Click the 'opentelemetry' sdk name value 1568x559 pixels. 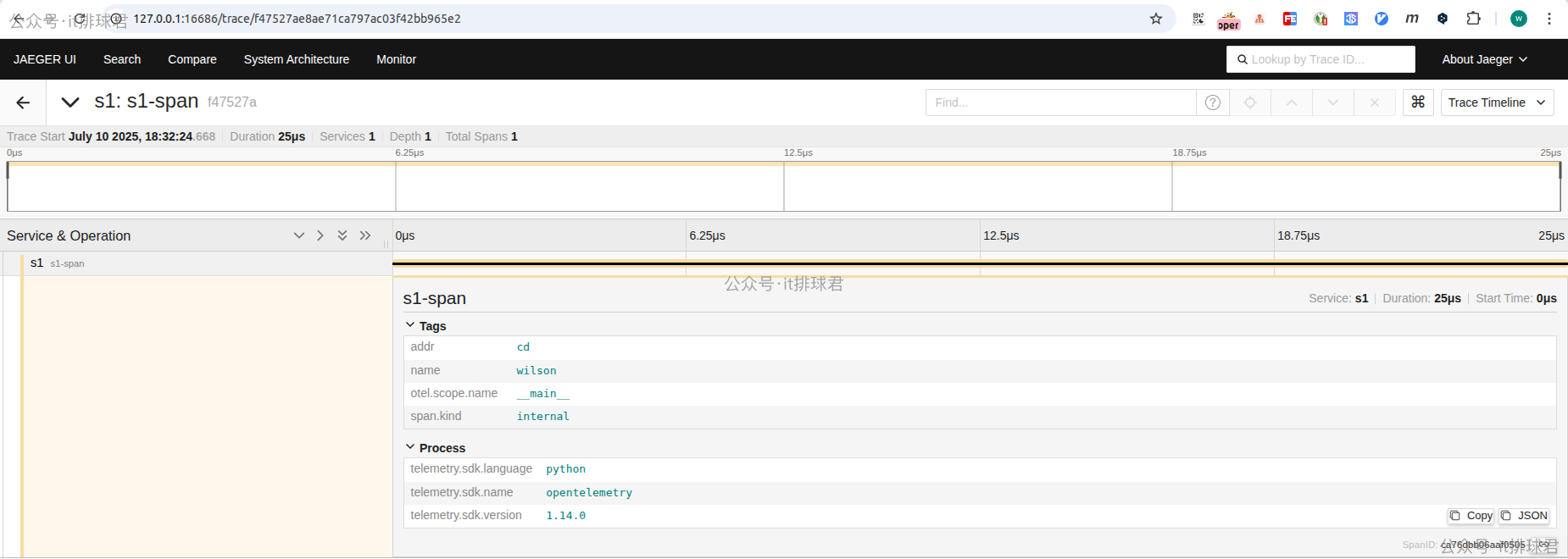point(589,493)
